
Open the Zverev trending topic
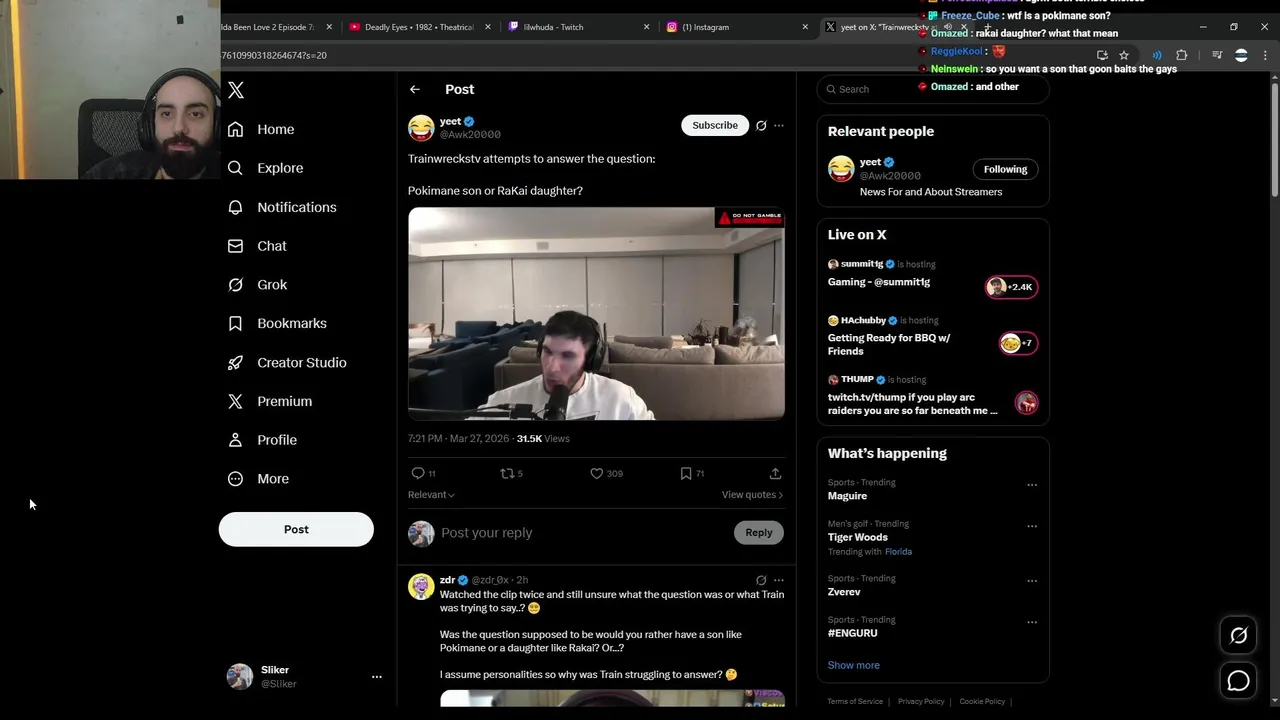844,592
